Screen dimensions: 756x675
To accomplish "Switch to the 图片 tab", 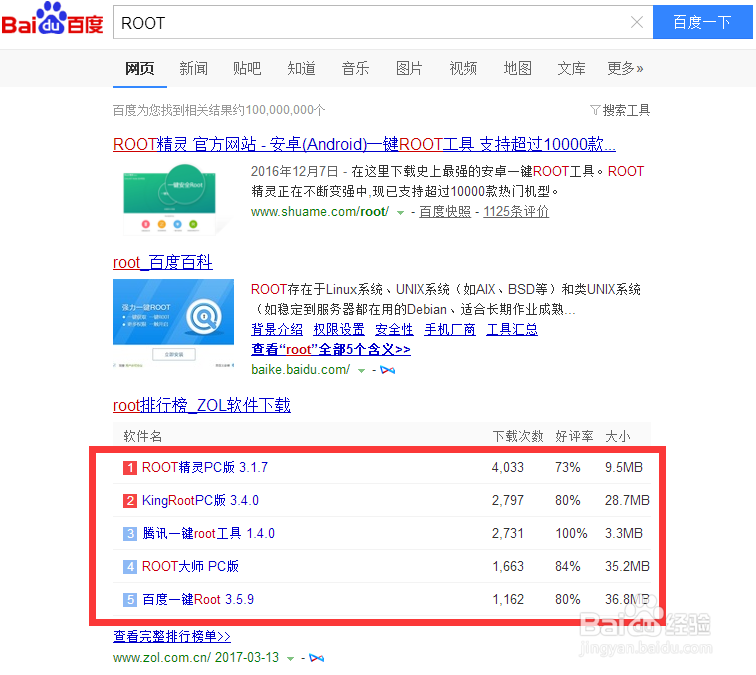I will point(409,68).
